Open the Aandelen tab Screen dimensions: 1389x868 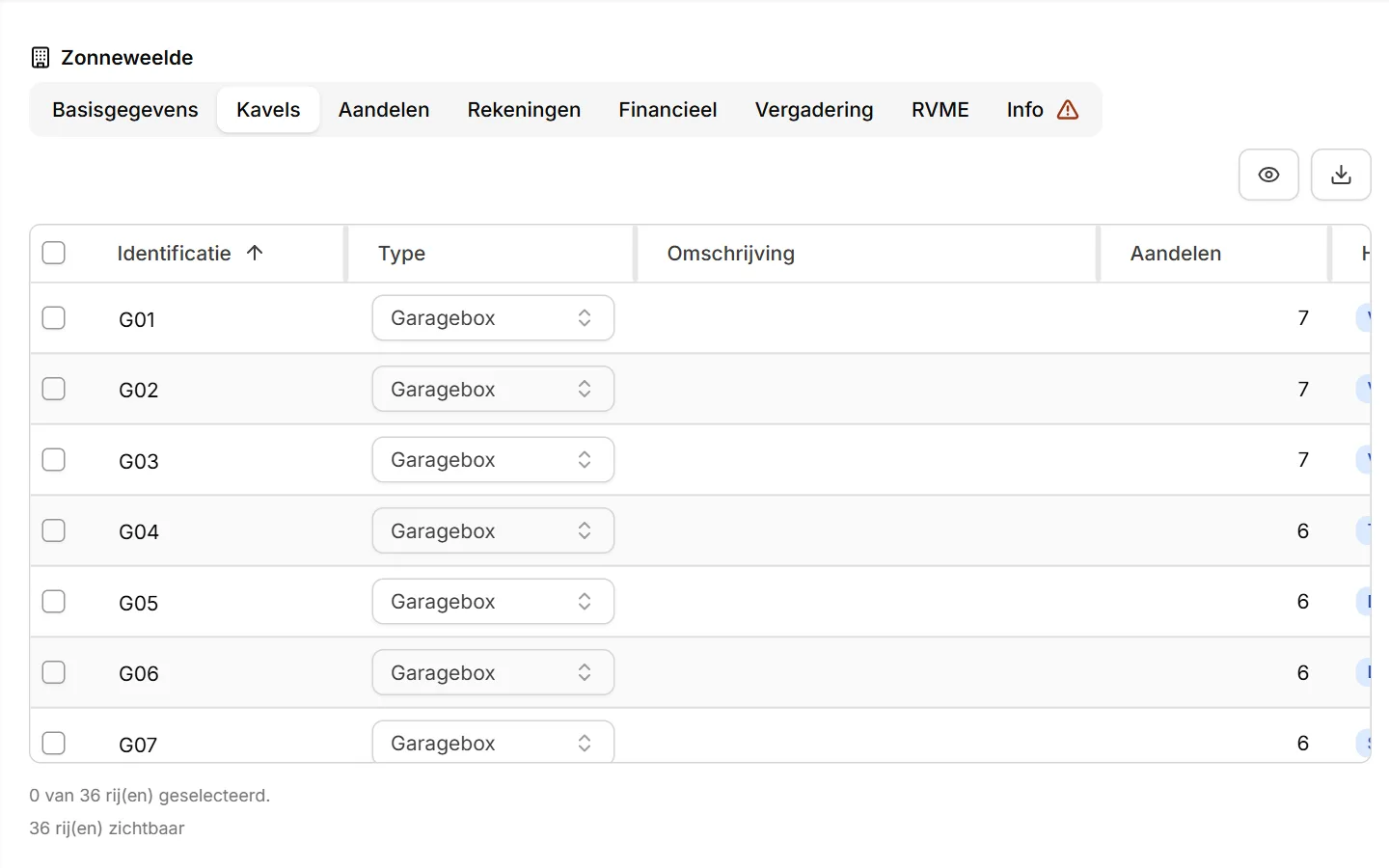(x=384, y=110)
